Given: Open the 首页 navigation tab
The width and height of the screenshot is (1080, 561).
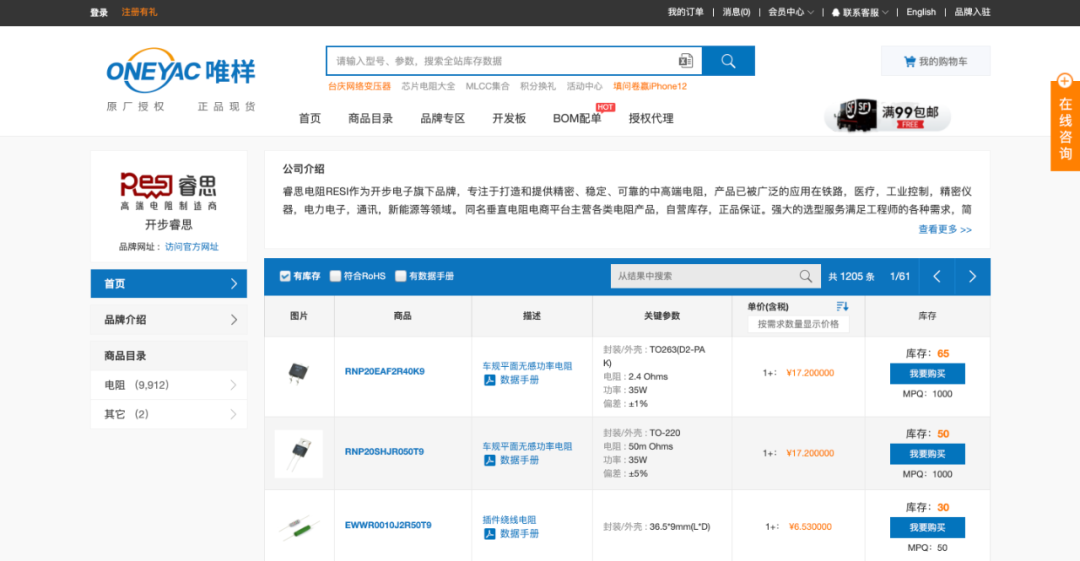Looking at the screenshot, I should (x=310, y=119).
